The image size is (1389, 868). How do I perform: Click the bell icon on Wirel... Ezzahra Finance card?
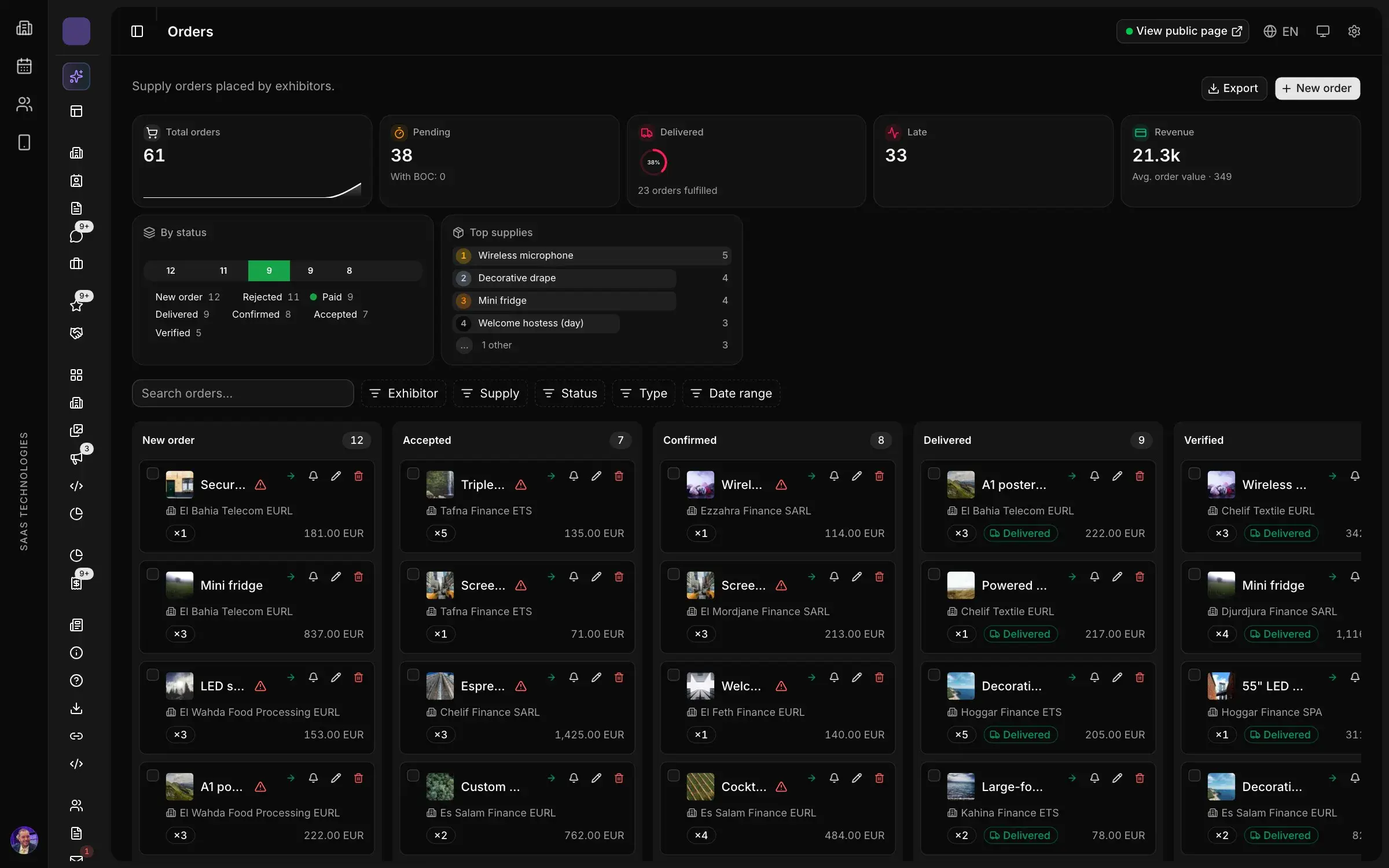[x=834, y=476]
